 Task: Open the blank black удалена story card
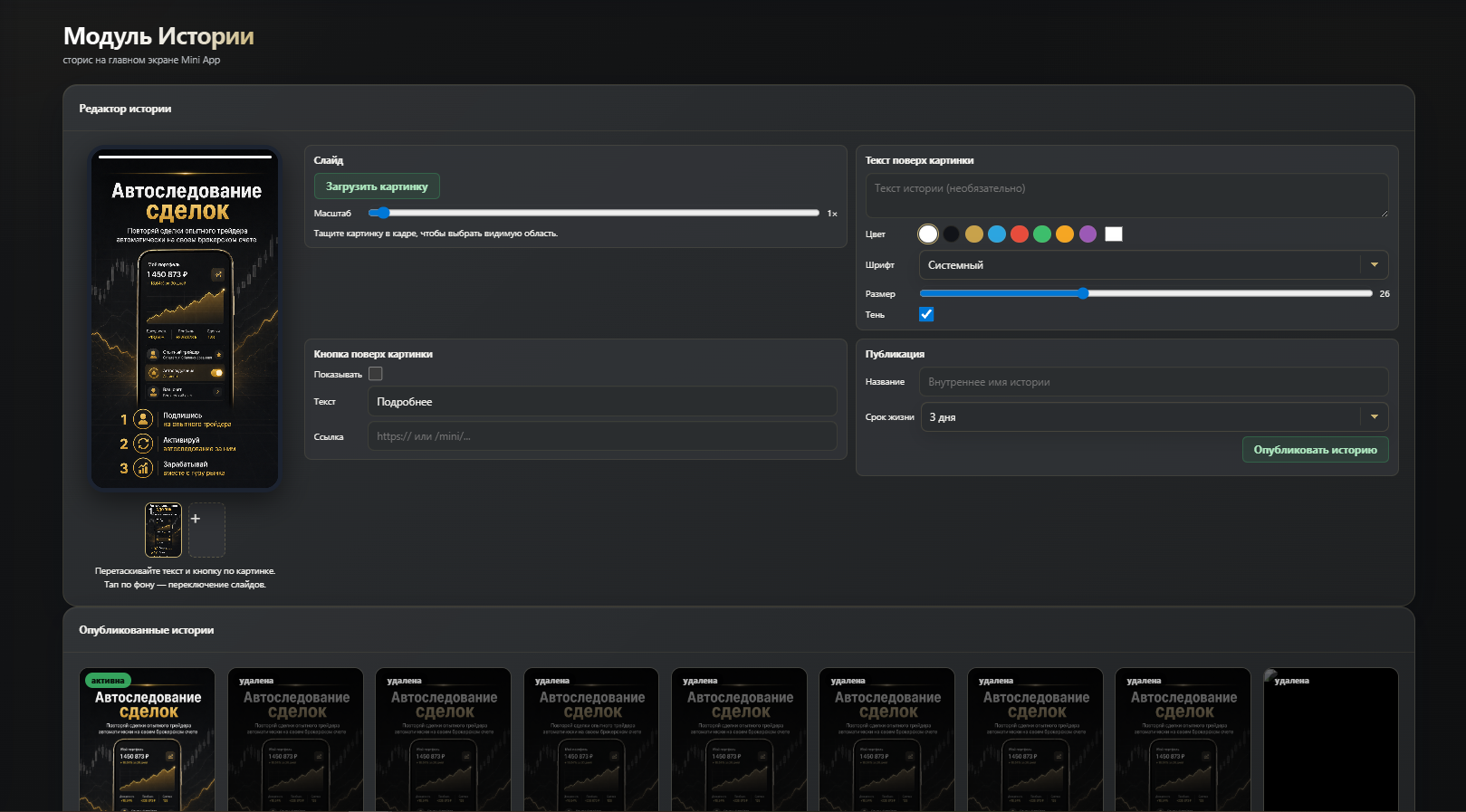[1331, 740]
